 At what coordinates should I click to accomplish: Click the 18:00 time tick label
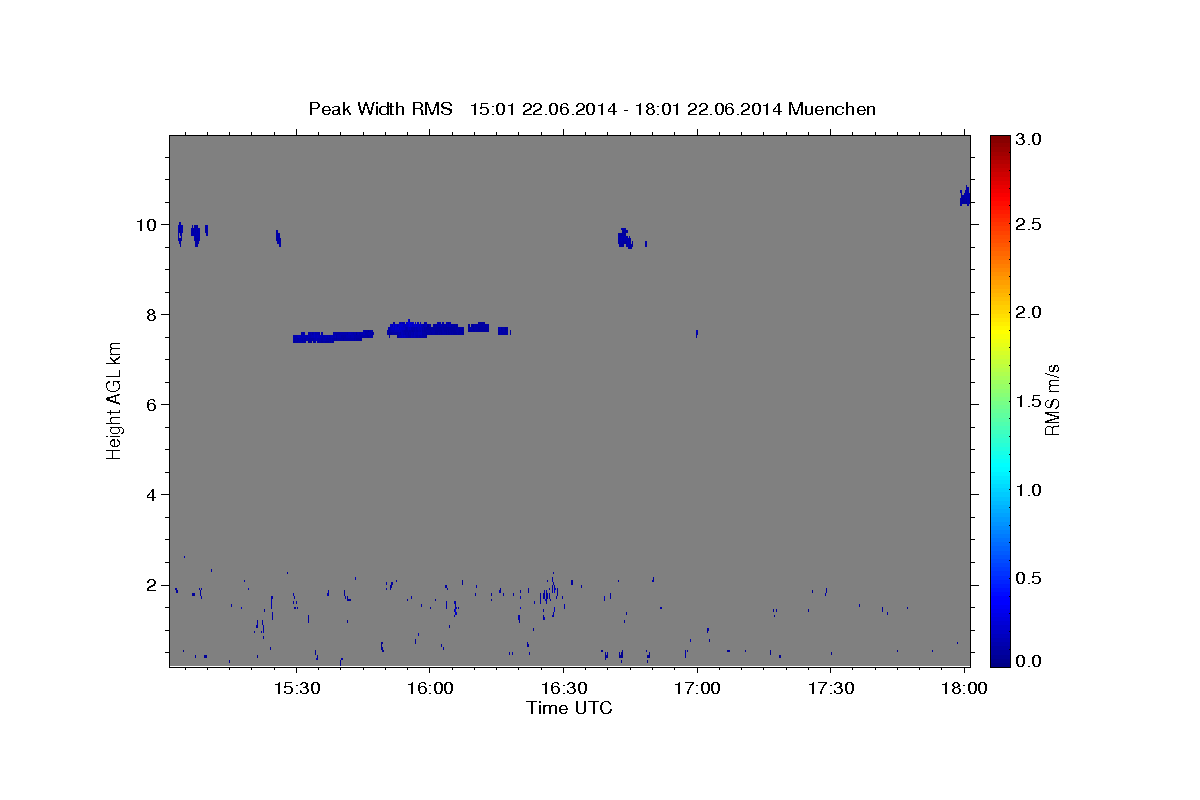[x=964, y=690]
